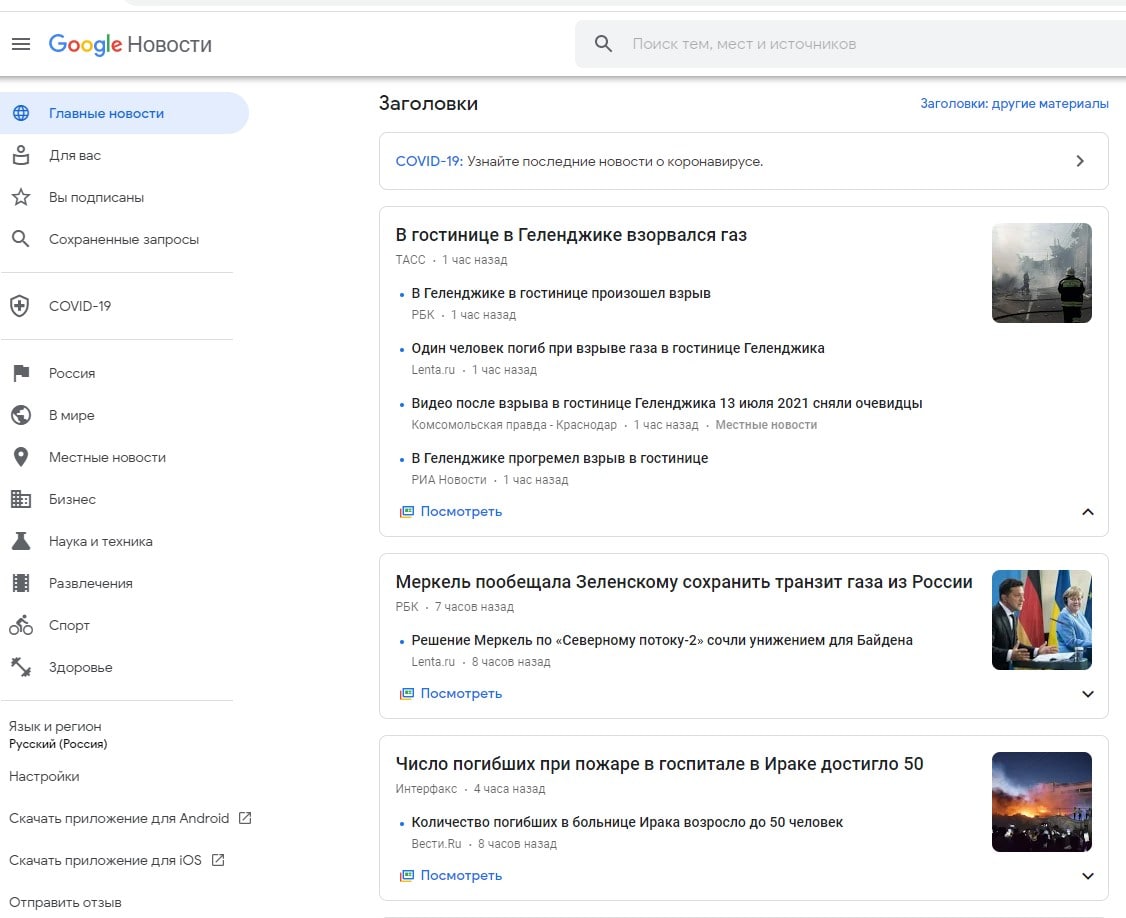Click coverage icon in Геленджик story's Посмотреть
The image size is (1126, 918).
pos(407,511)
